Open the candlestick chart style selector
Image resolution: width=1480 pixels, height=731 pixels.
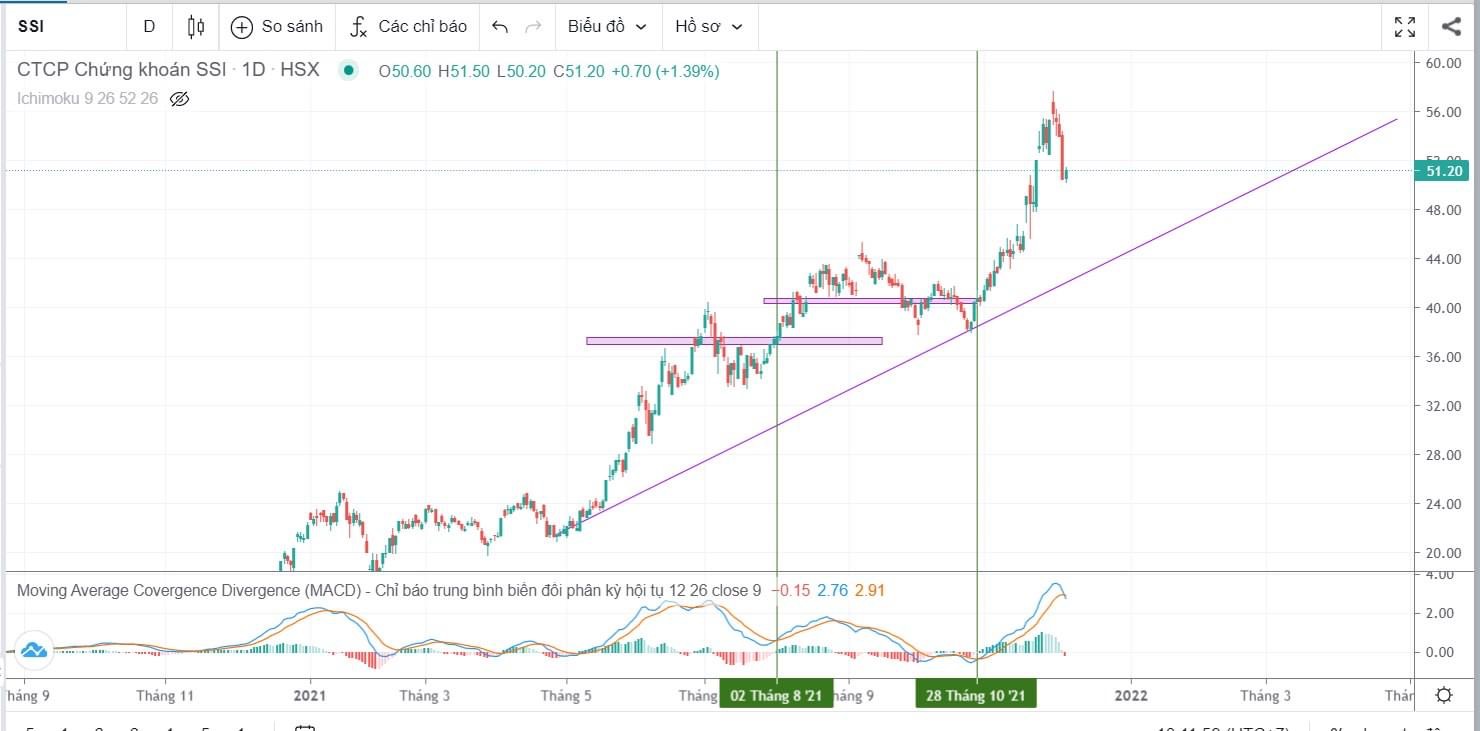tap(196, 27)
